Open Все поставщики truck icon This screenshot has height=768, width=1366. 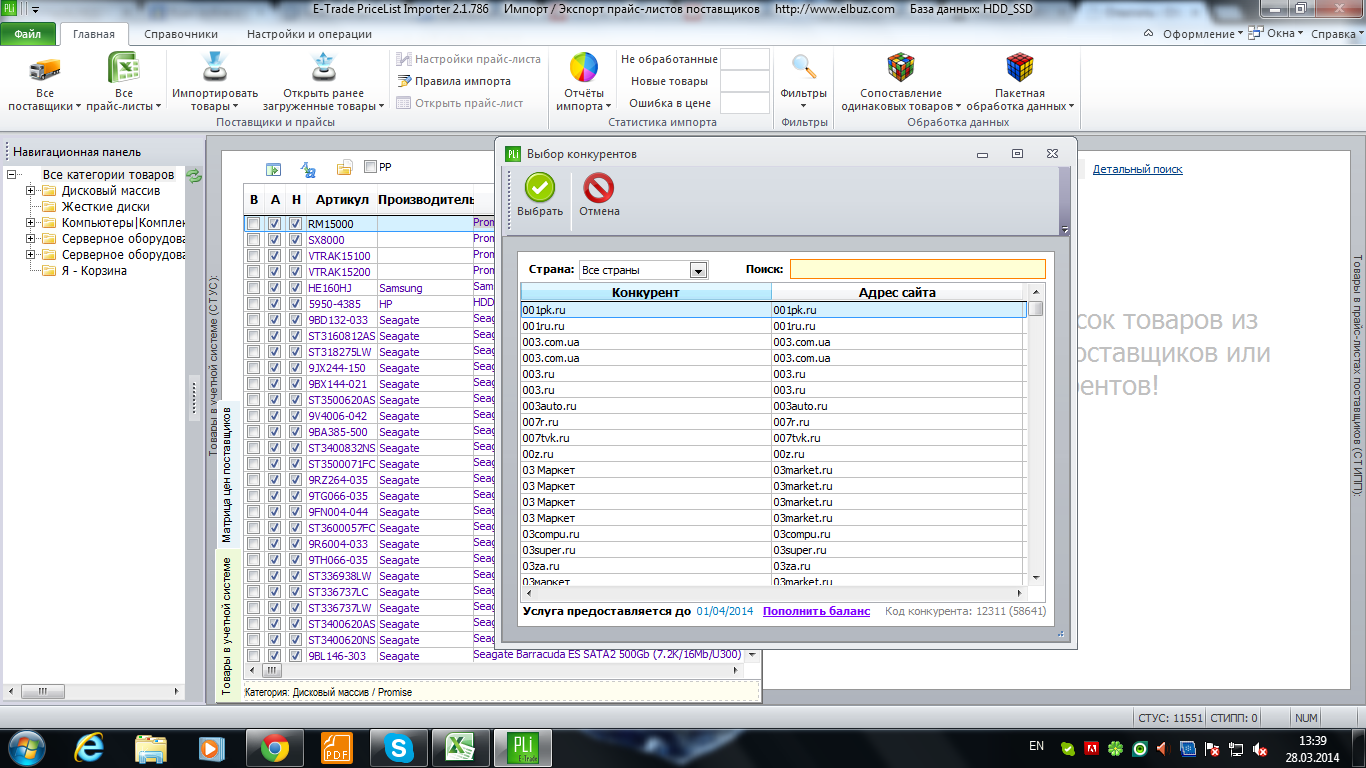pos(44,69)
